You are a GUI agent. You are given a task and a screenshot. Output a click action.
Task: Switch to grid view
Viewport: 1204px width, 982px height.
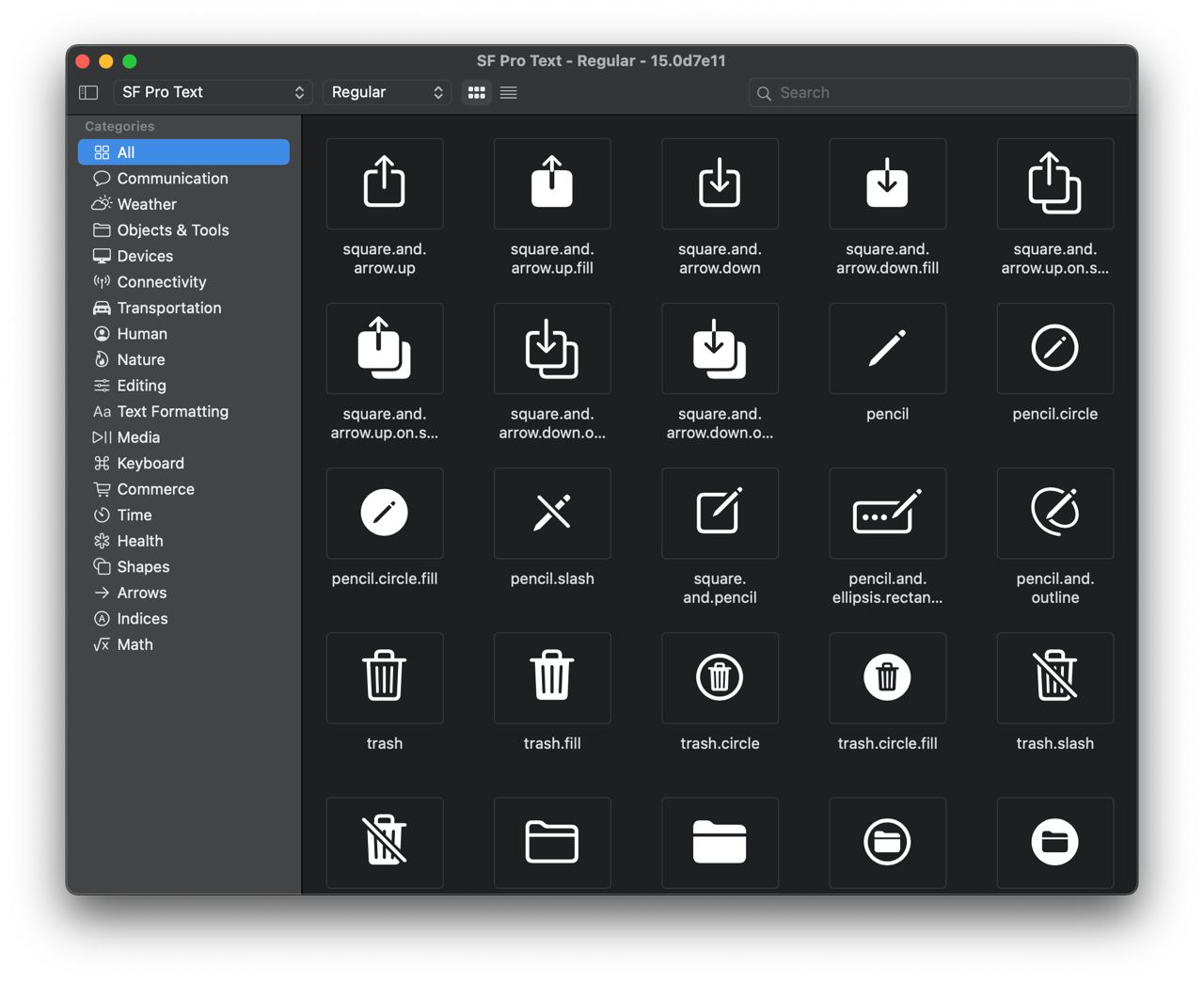click(477, 92)
